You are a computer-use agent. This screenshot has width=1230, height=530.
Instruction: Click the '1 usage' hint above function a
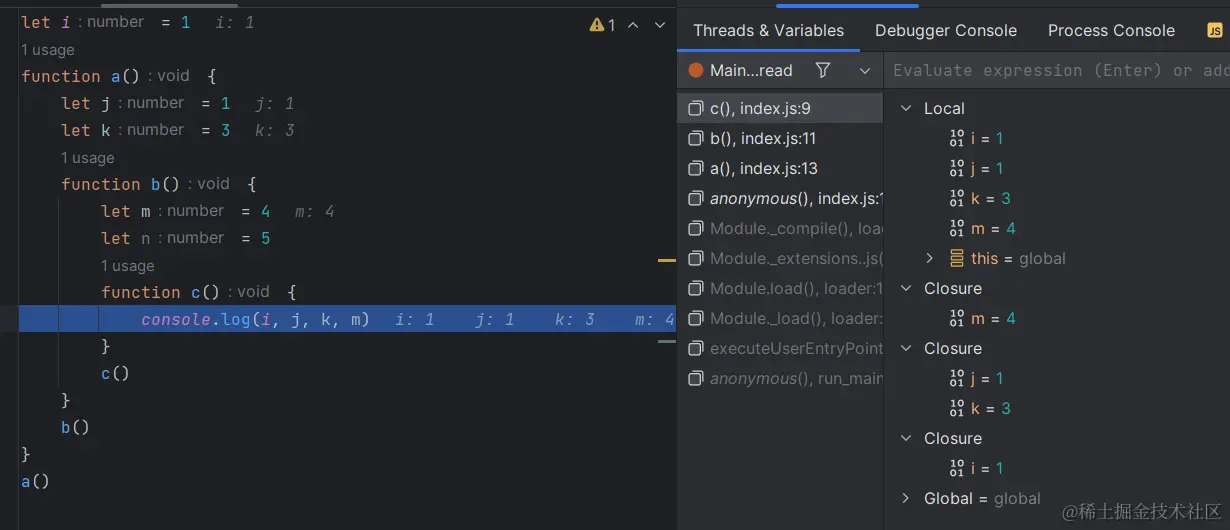tap(48, 50)
